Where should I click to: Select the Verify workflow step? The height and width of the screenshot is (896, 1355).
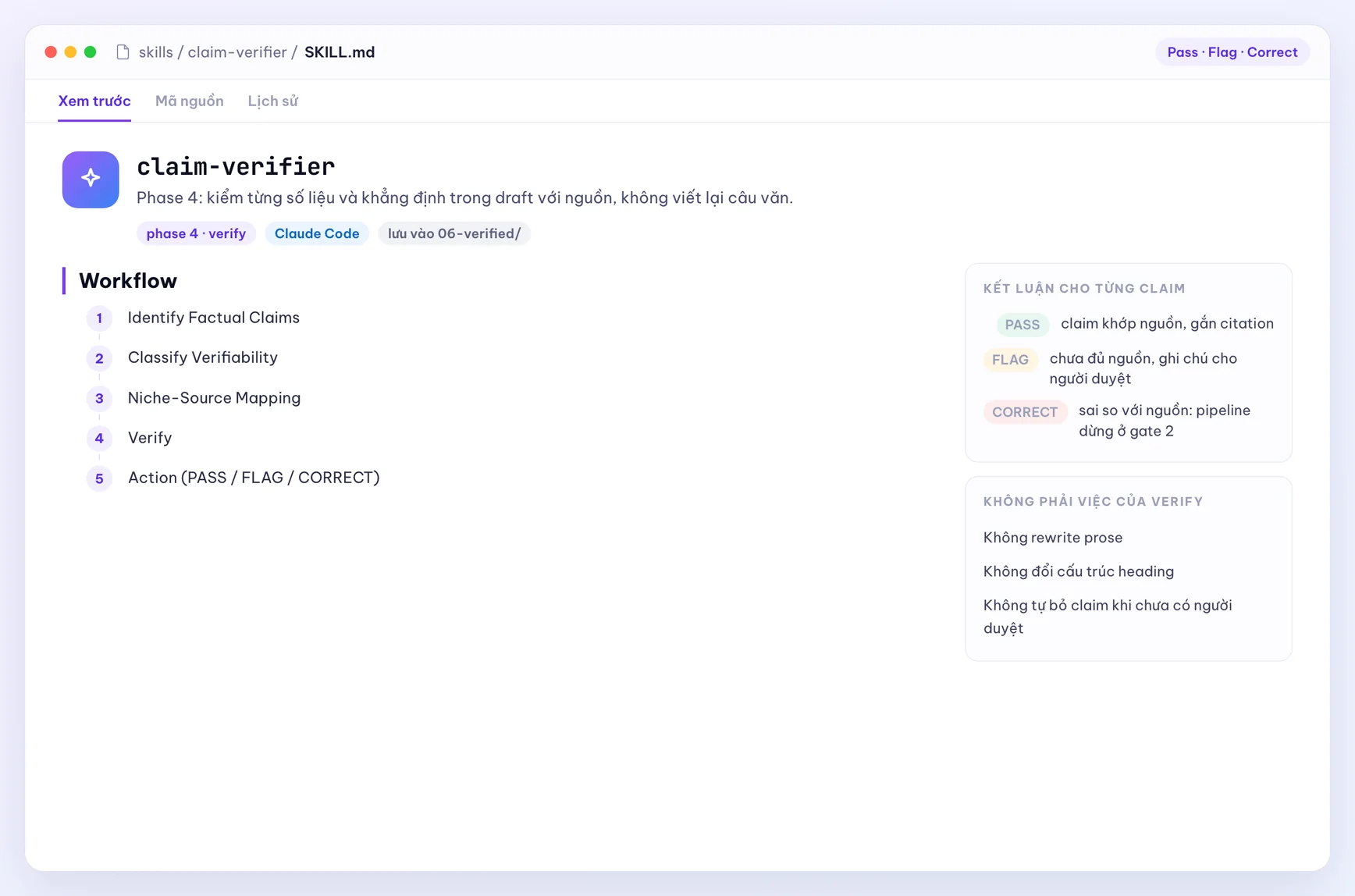(150, 438)
